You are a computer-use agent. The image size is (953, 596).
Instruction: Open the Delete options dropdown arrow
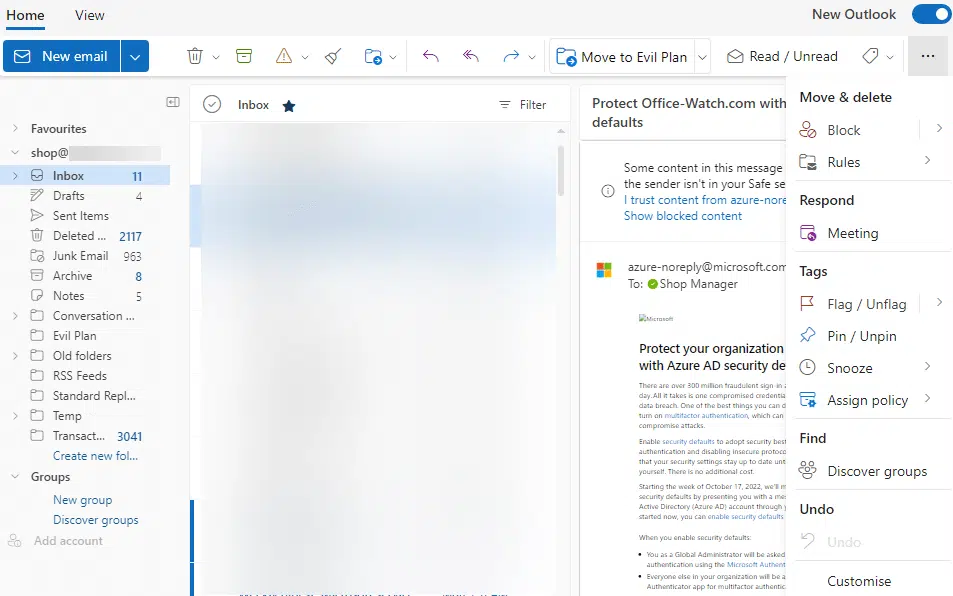pos(216,57)
